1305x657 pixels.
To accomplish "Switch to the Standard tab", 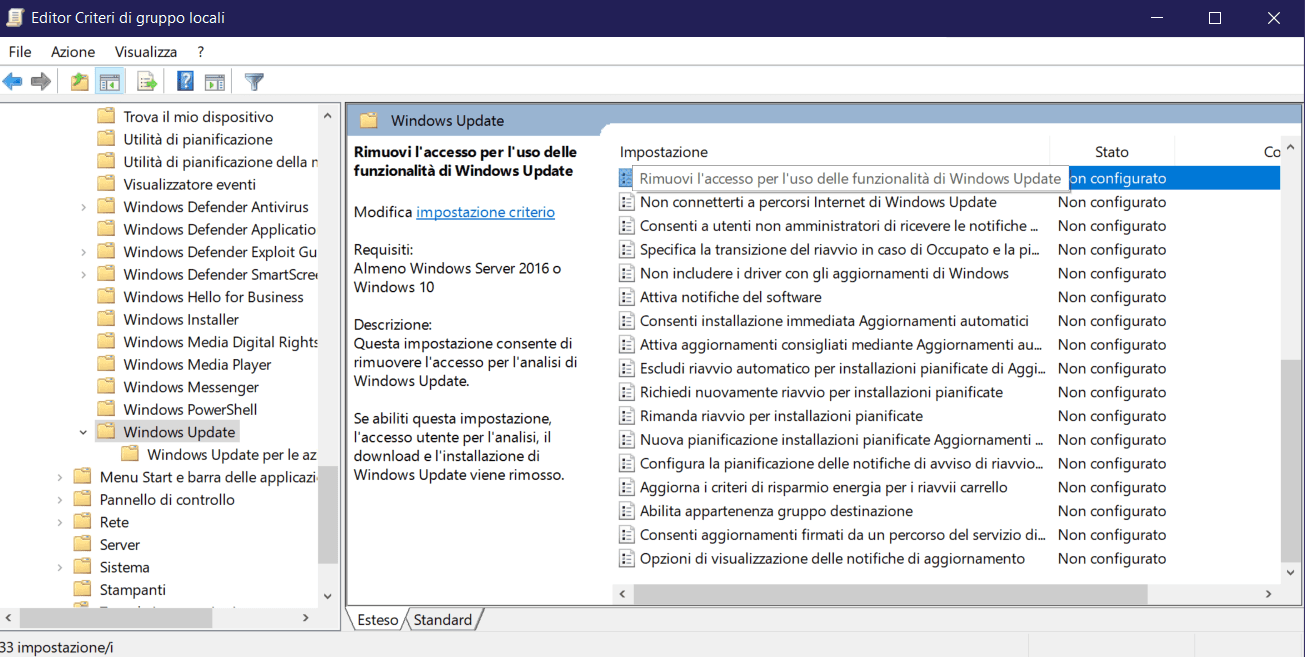I will pyautogui.click(x=443, y=620).
